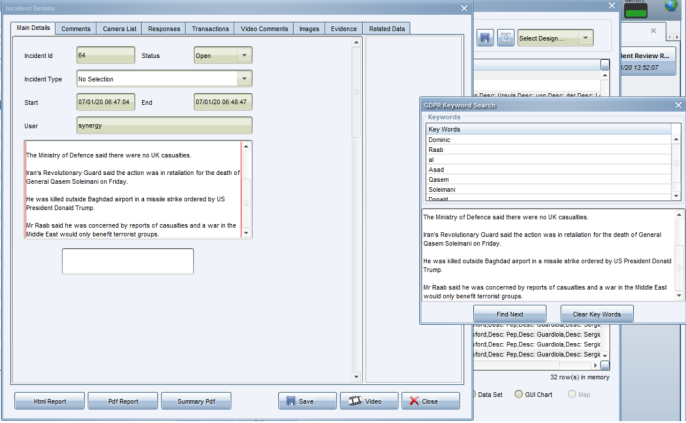The height and width of the screenshot is (423, 686).
Task: Click the keywords list vertical scrollbar
Action: (676, 165)
